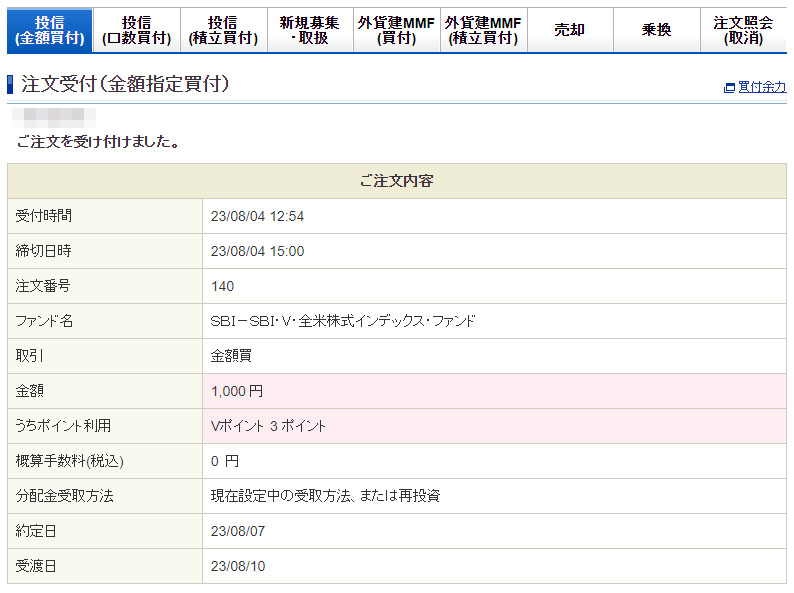
Task: Open the 外貨建MMF(買付) tab
Action: click(x=397, y=30)
